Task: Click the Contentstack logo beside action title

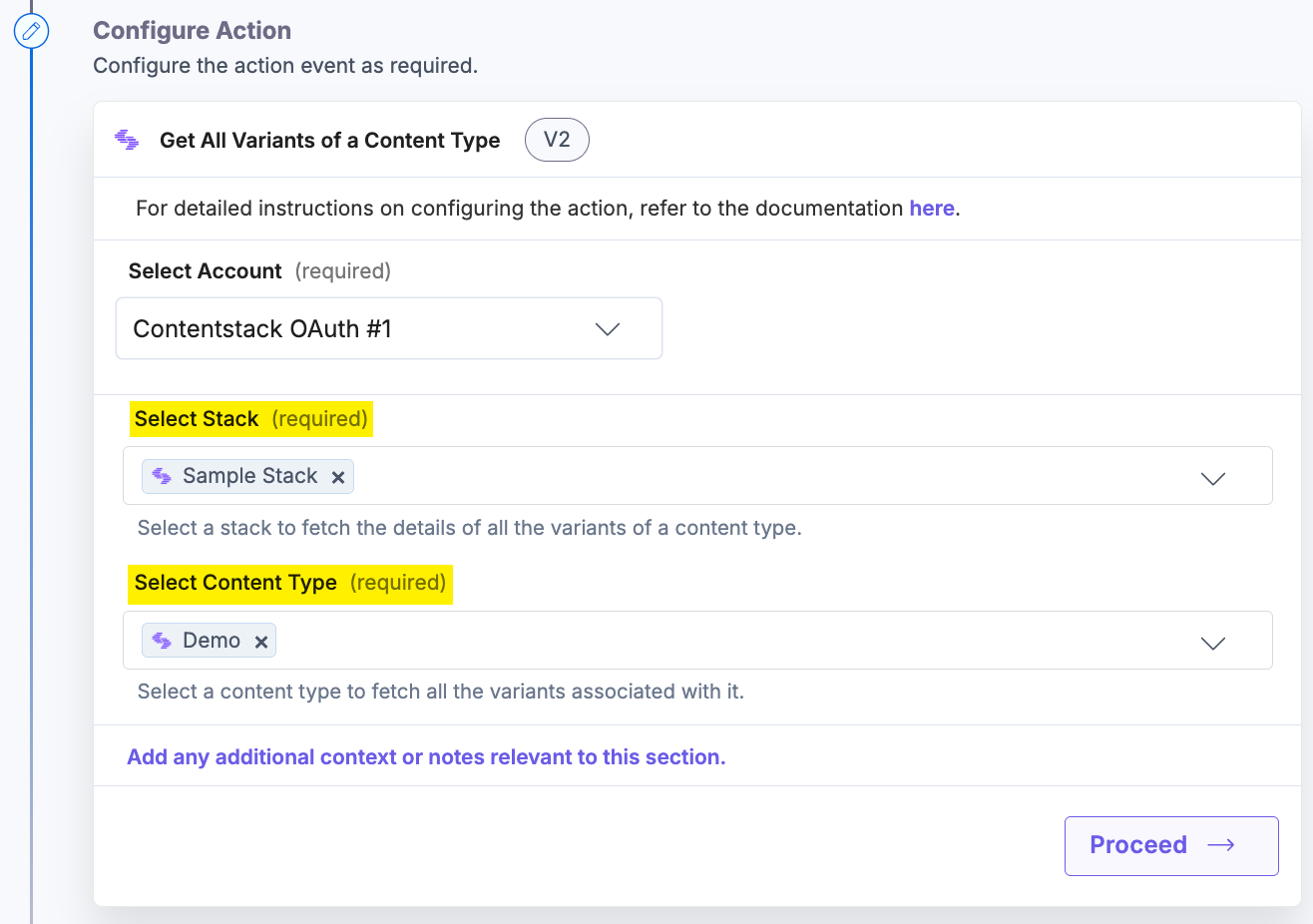Action: 127,140
